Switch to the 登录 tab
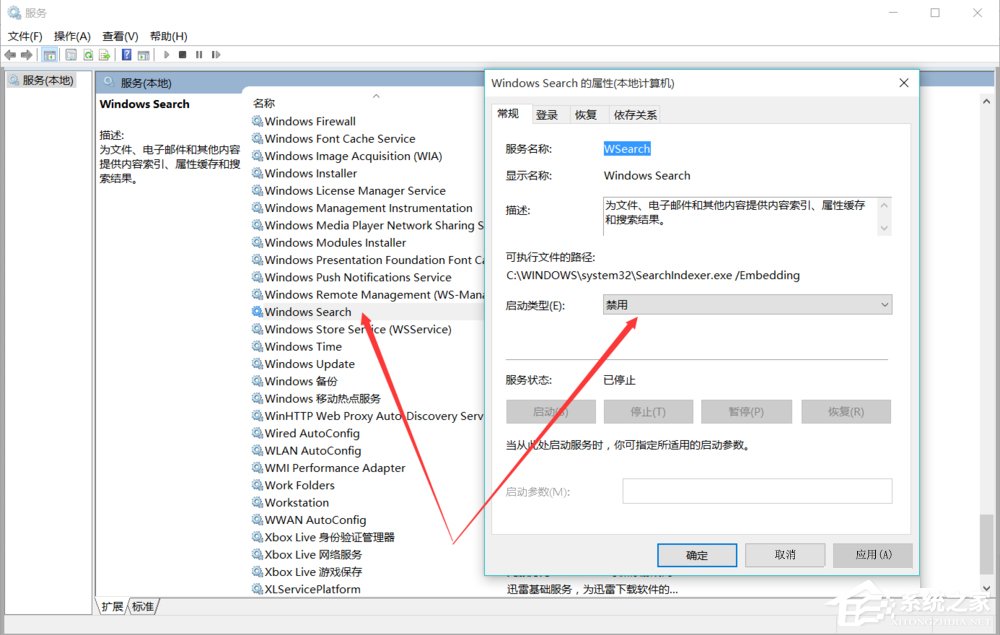The height and width of the screenshot is (635, 1000). click(548, 114)
